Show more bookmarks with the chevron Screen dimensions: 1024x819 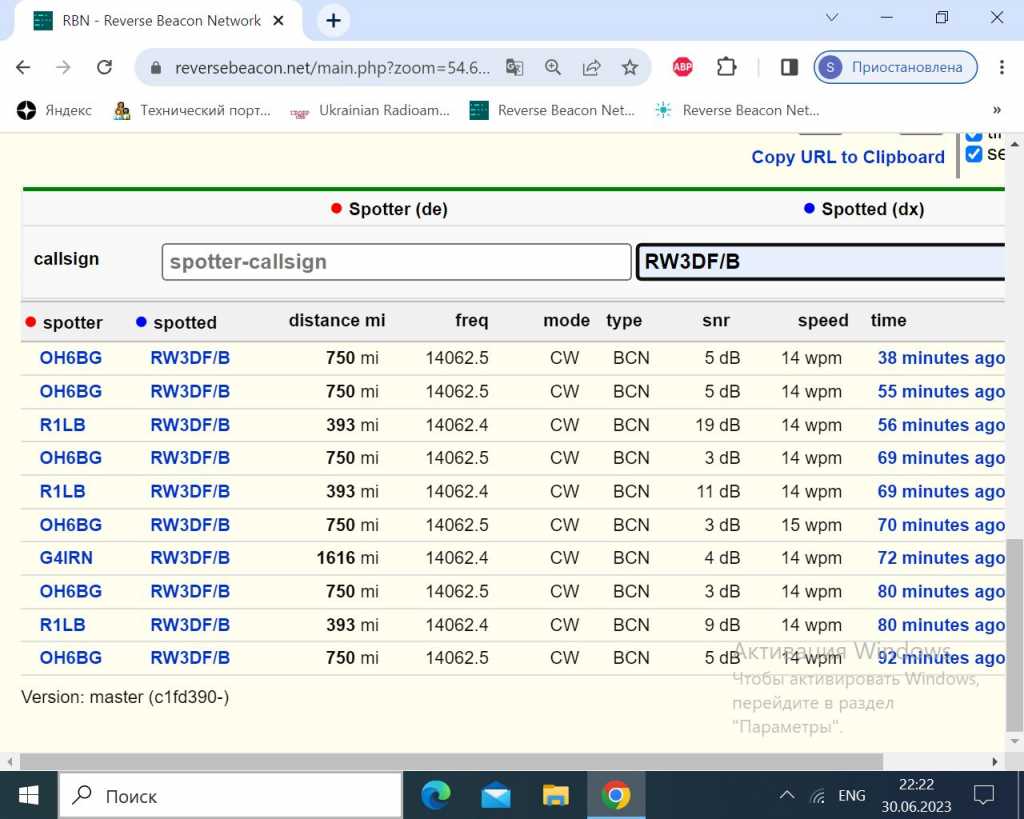(997, 110)
